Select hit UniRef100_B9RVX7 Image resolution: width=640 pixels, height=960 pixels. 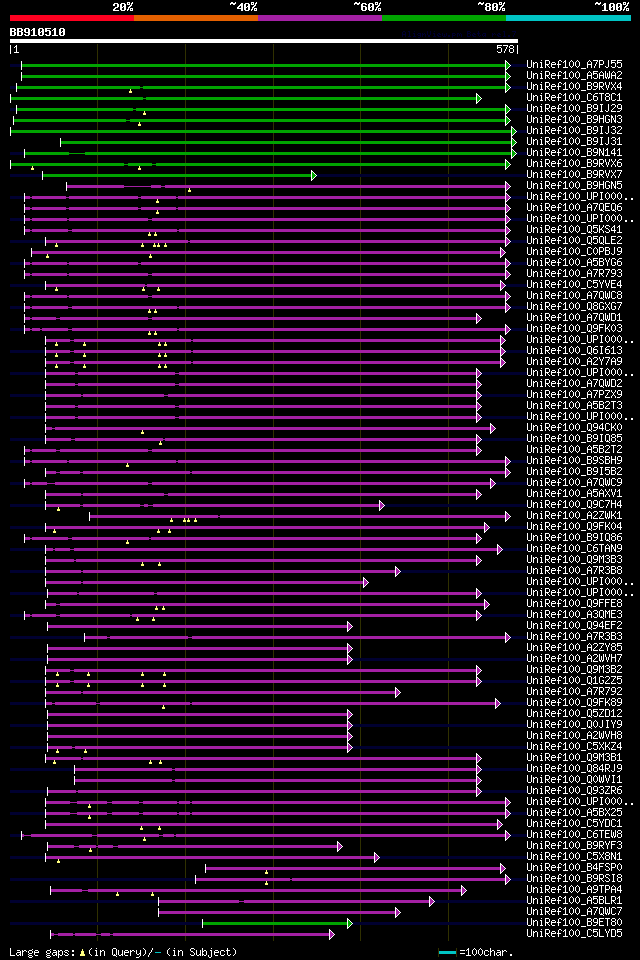click(574, 174)
